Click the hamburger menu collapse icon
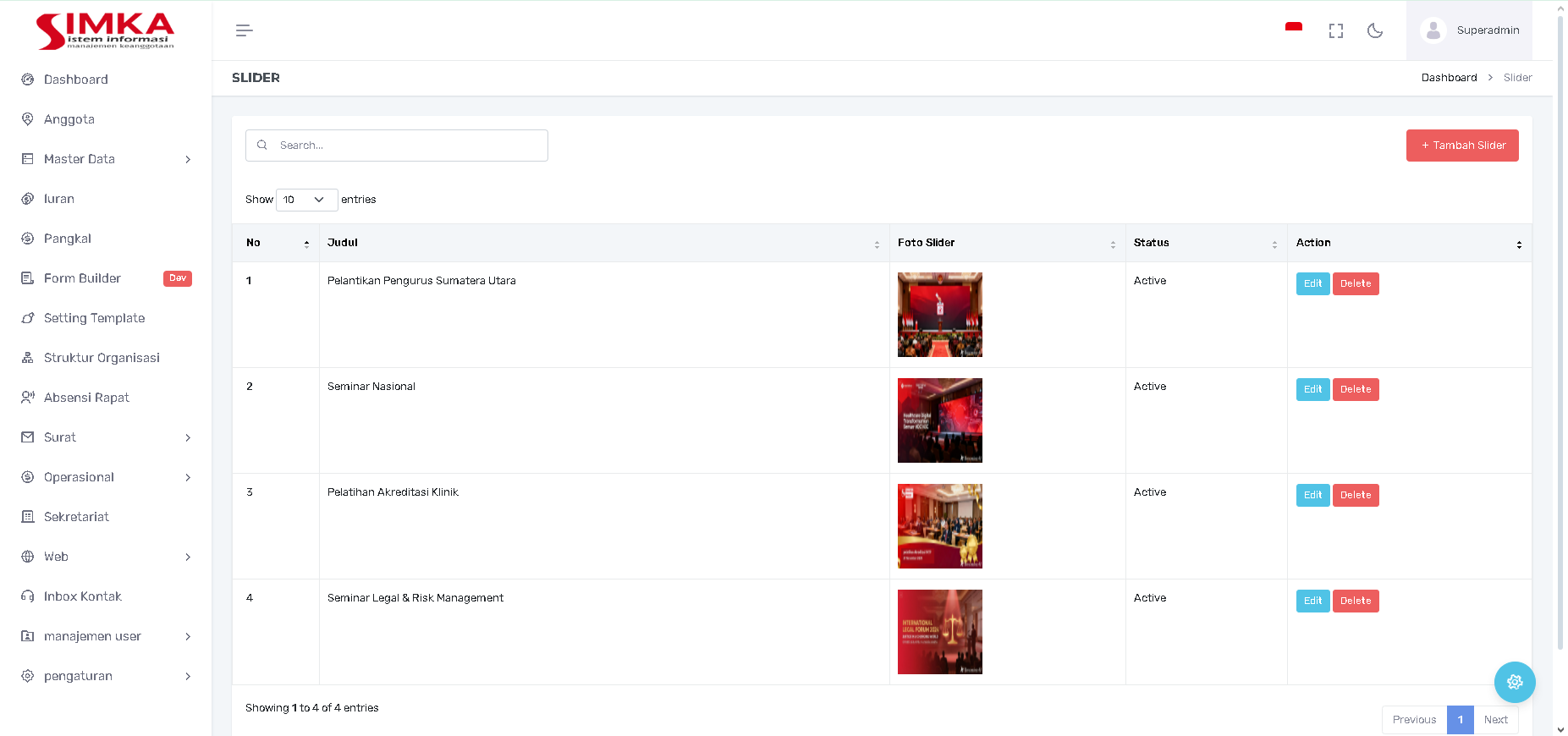This screenshot has height=736, width=1568. (x=244, y=30)
